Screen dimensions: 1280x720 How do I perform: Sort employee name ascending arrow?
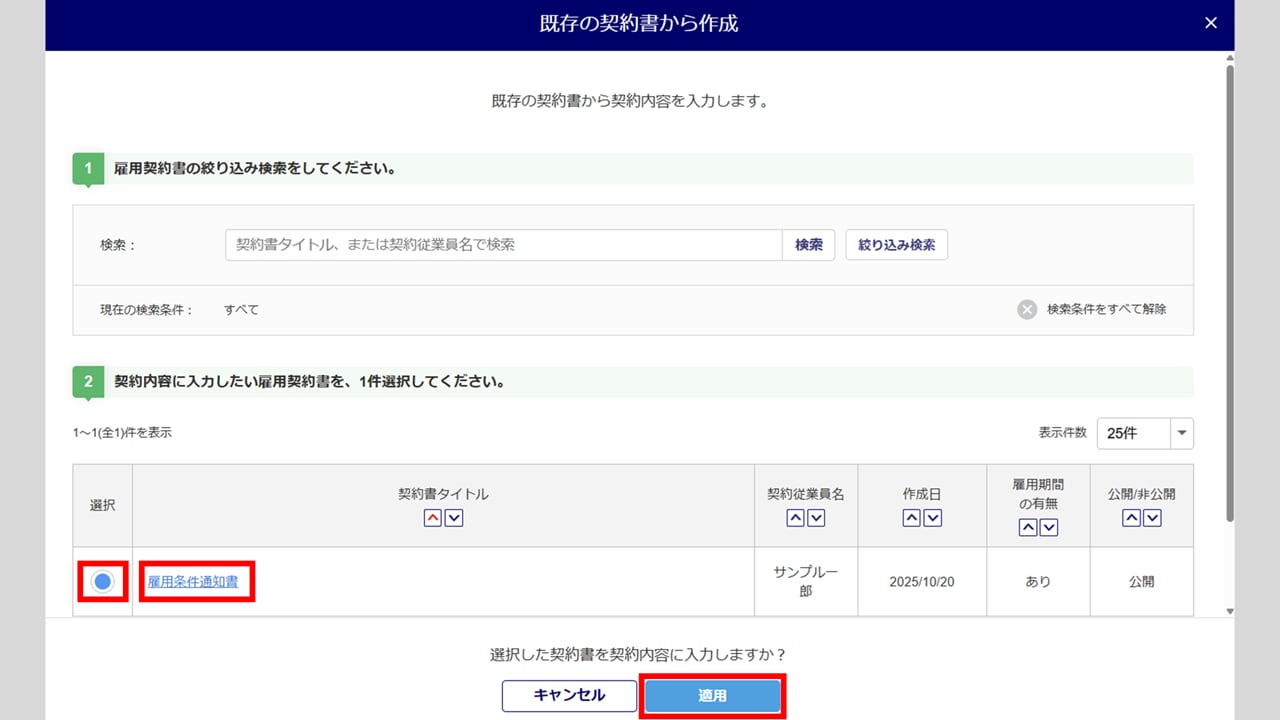pos(795,518)
